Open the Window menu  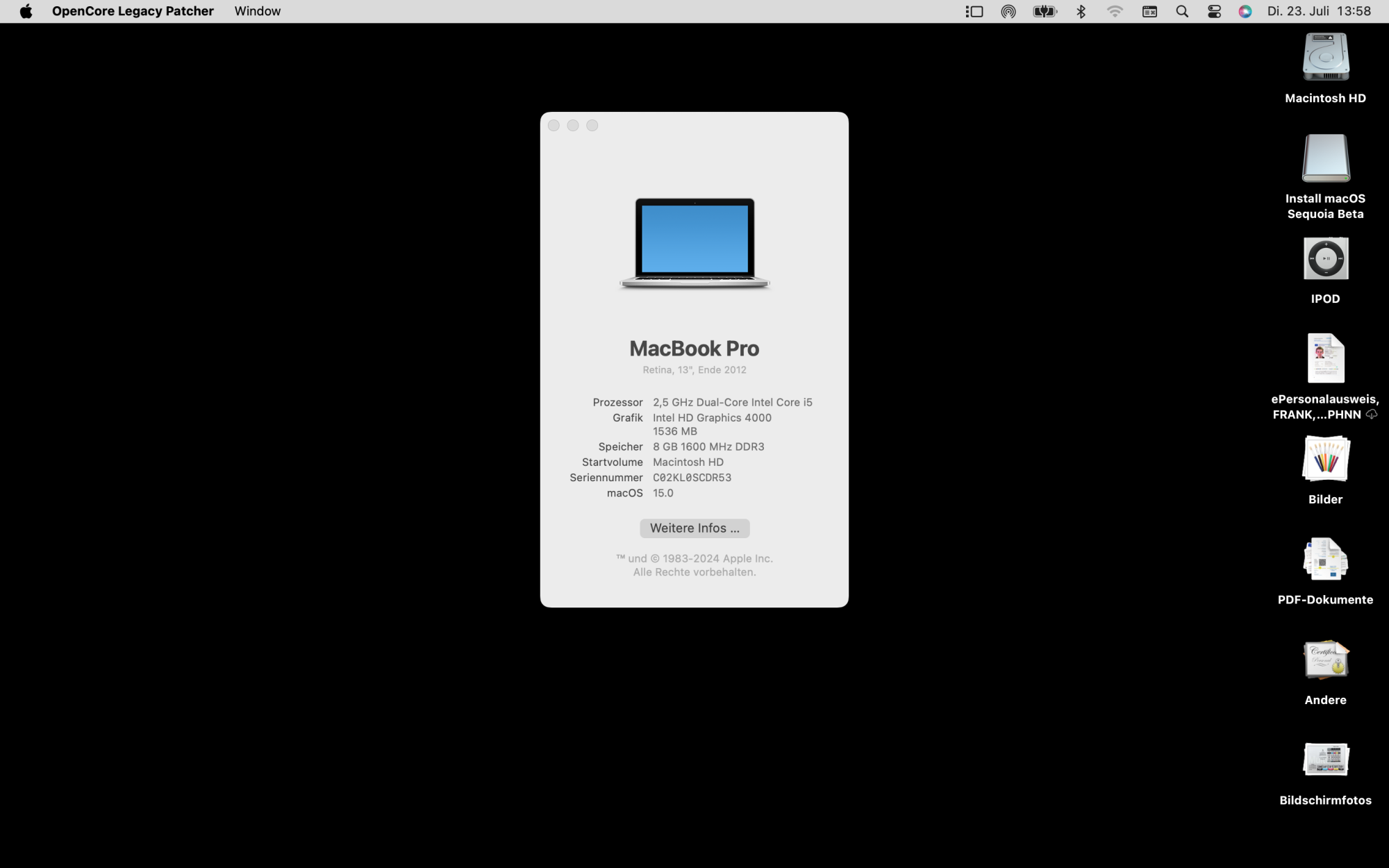coord(257,11)
